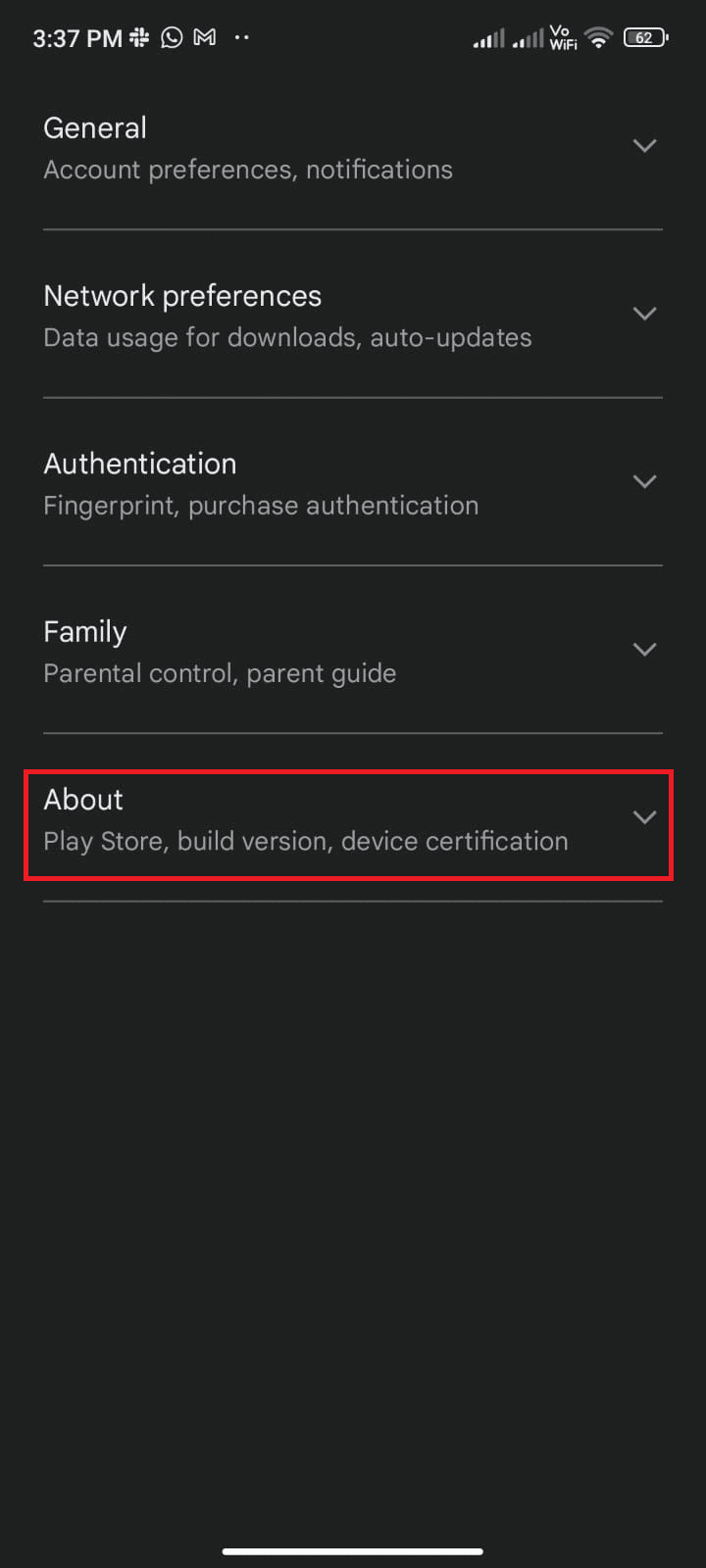Image resolution: width=706 pixels, height=1568 pixels.
Task: Open Authentication fingerprint settings
Action: (261, 505)
